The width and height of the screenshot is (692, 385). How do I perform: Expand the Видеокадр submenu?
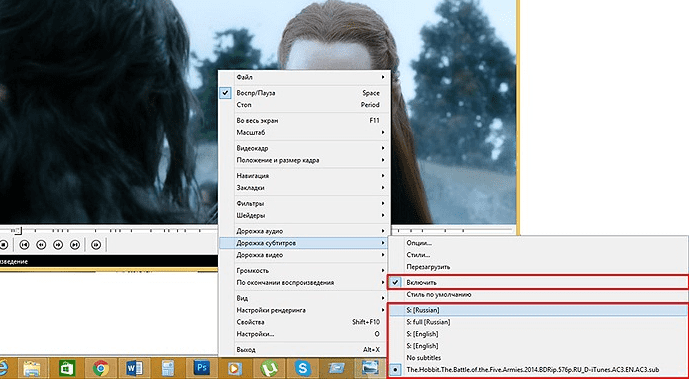coord(304,148)
